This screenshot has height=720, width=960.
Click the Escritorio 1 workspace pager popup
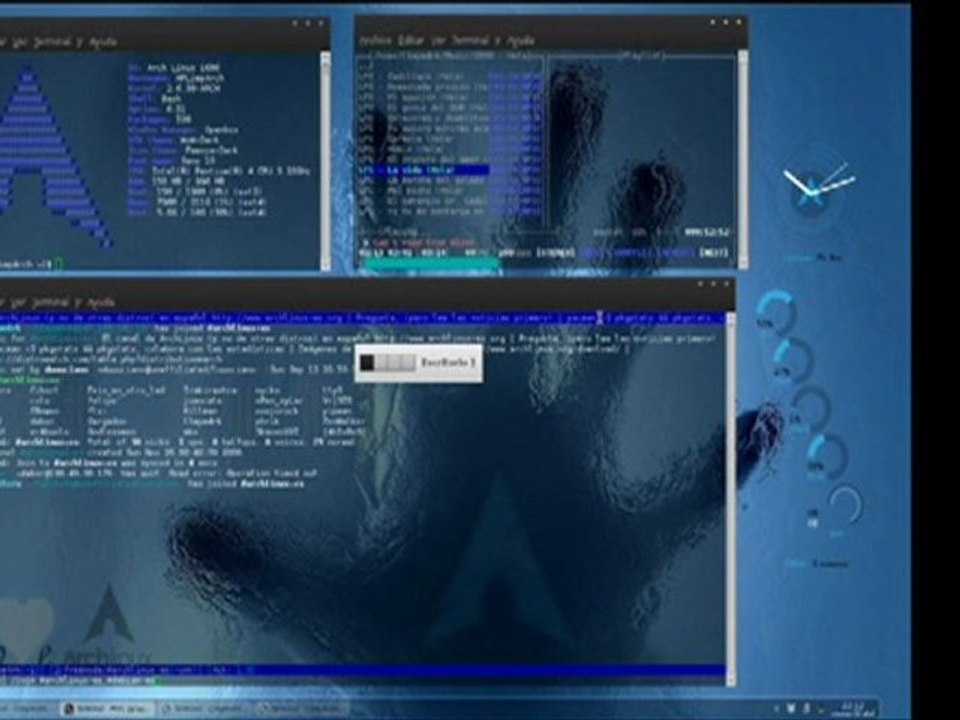pos(419,363)
